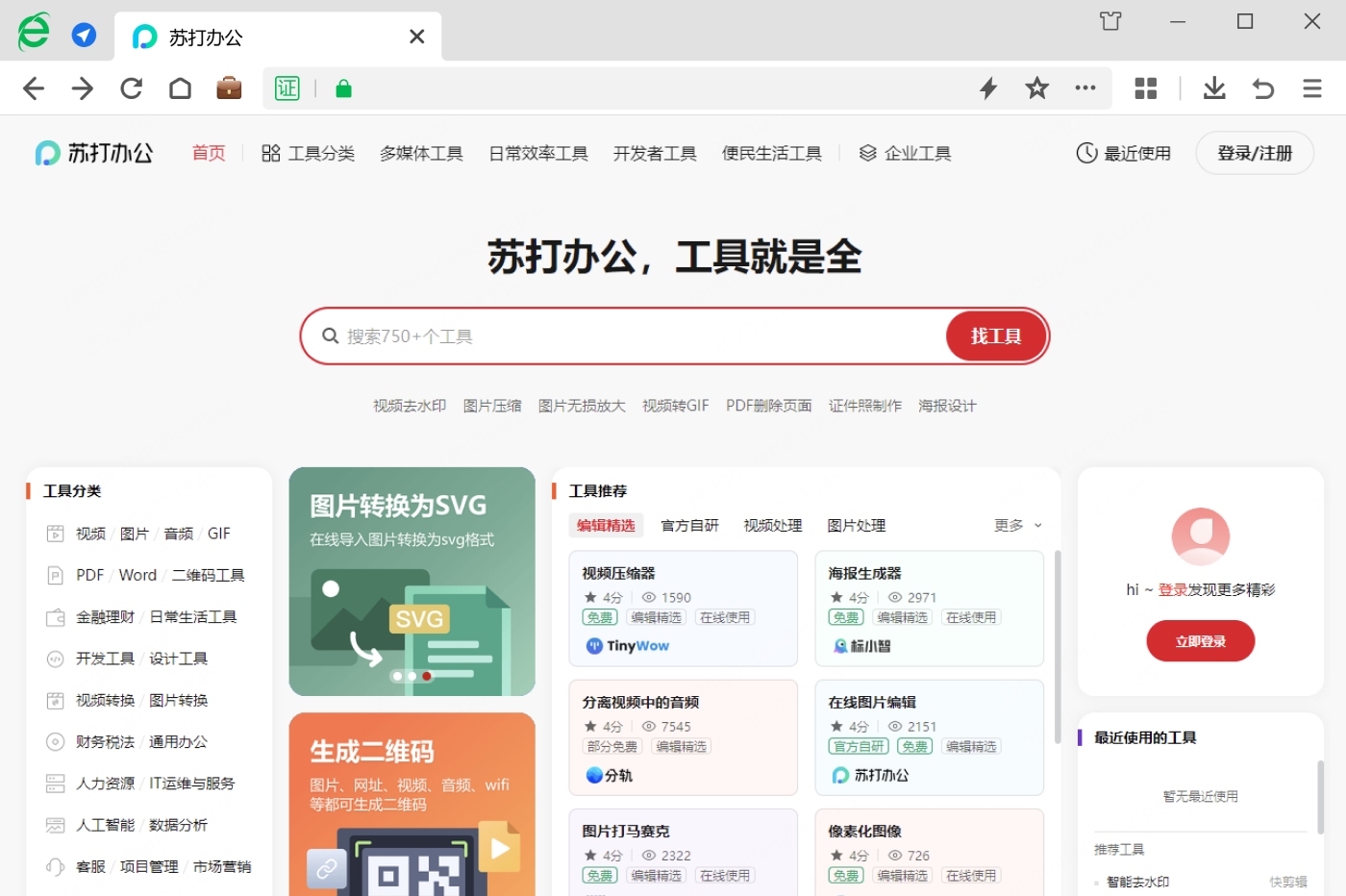Image resolution: width=1346 pixels, height=896 pixels.
Task: Click the TinyWow logo in 视频压缩器 card
Action: 628,646
